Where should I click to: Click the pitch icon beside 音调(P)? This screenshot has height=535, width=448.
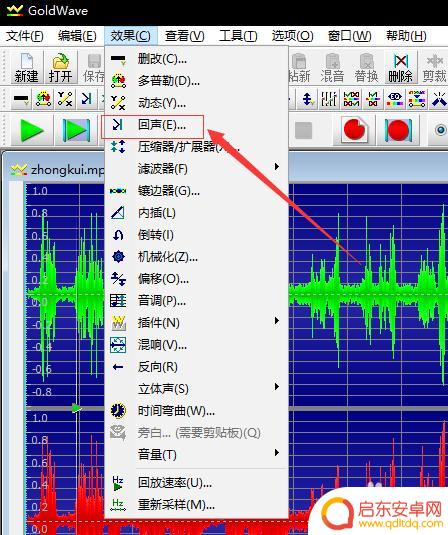(x=118, y=301)
